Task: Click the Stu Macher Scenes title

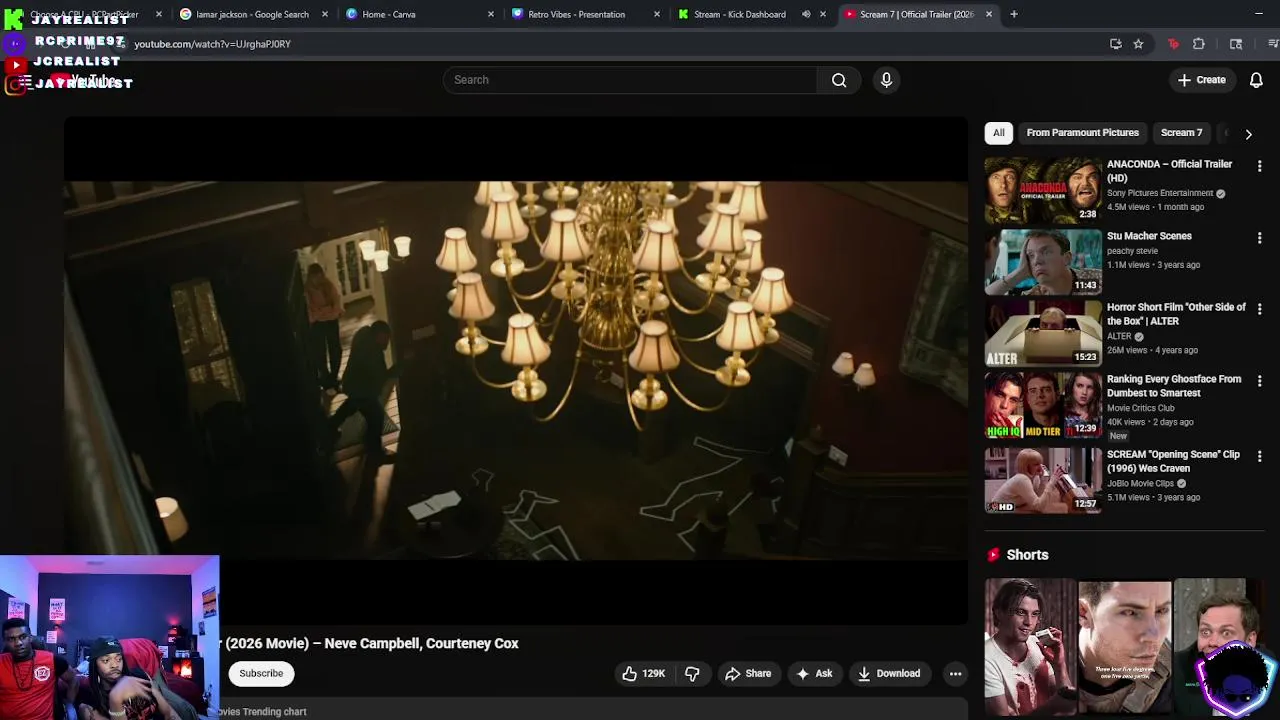Action: pos(1149,236)
